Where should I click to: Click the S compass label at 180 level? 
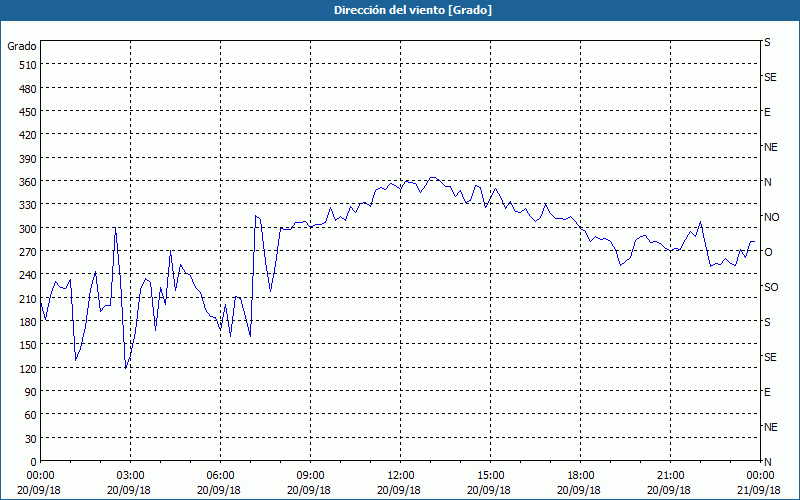767,322
